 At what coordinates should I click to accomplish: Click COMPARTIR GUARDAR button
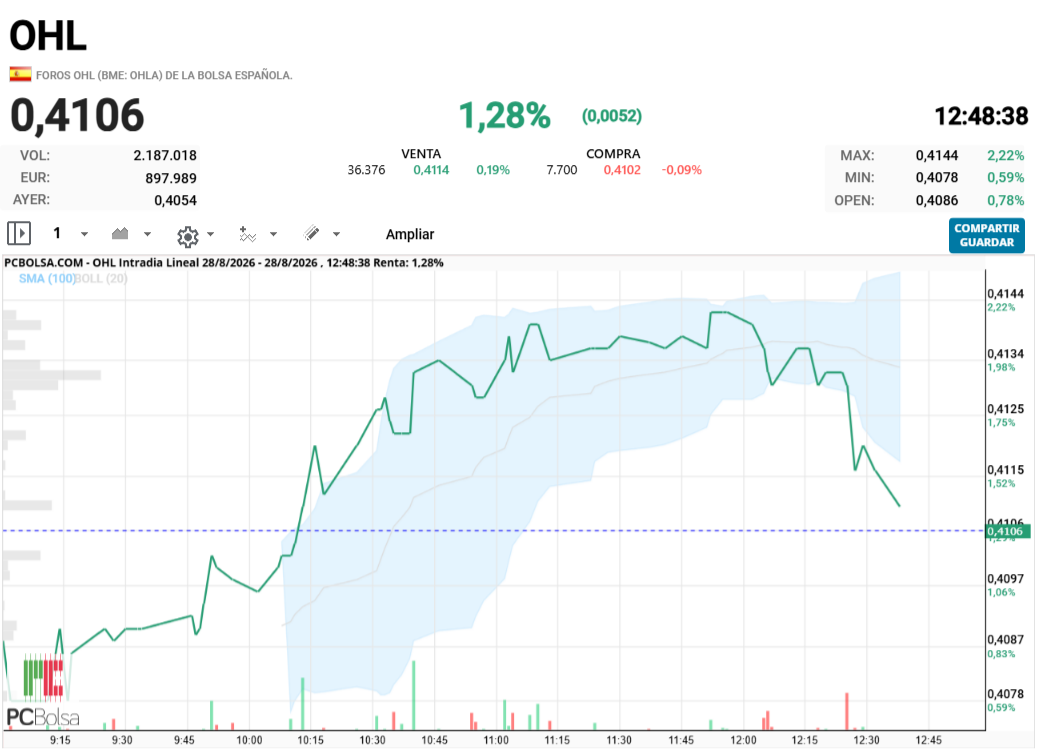[x=987, y=235]
